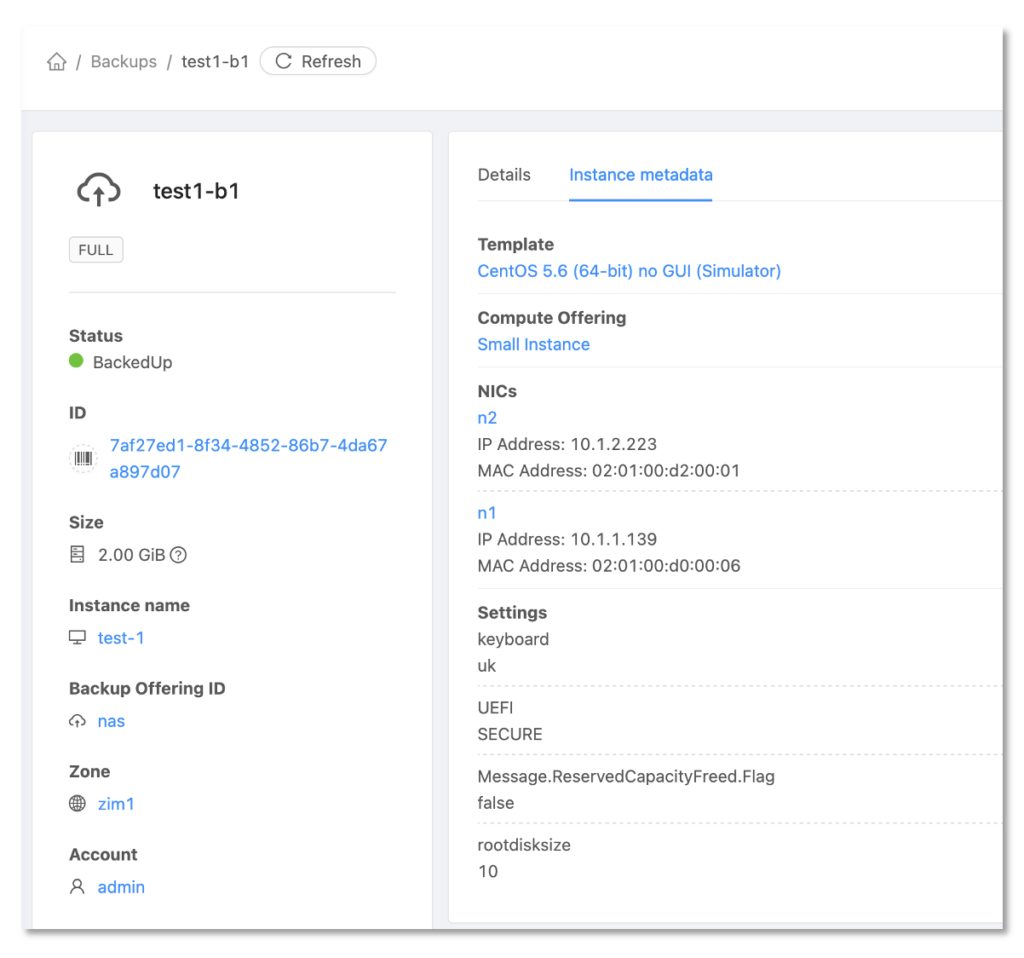The width and height of the screenshot is (1024, 958).
Task: Click the globe icon beside zim1
Action: [77, 803]
